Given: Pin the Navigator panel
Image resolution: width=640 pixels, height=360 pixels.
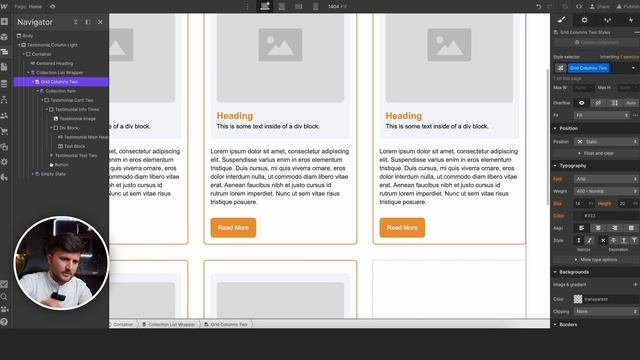Looking at the screenshot, I should click(x=88, y=22).
